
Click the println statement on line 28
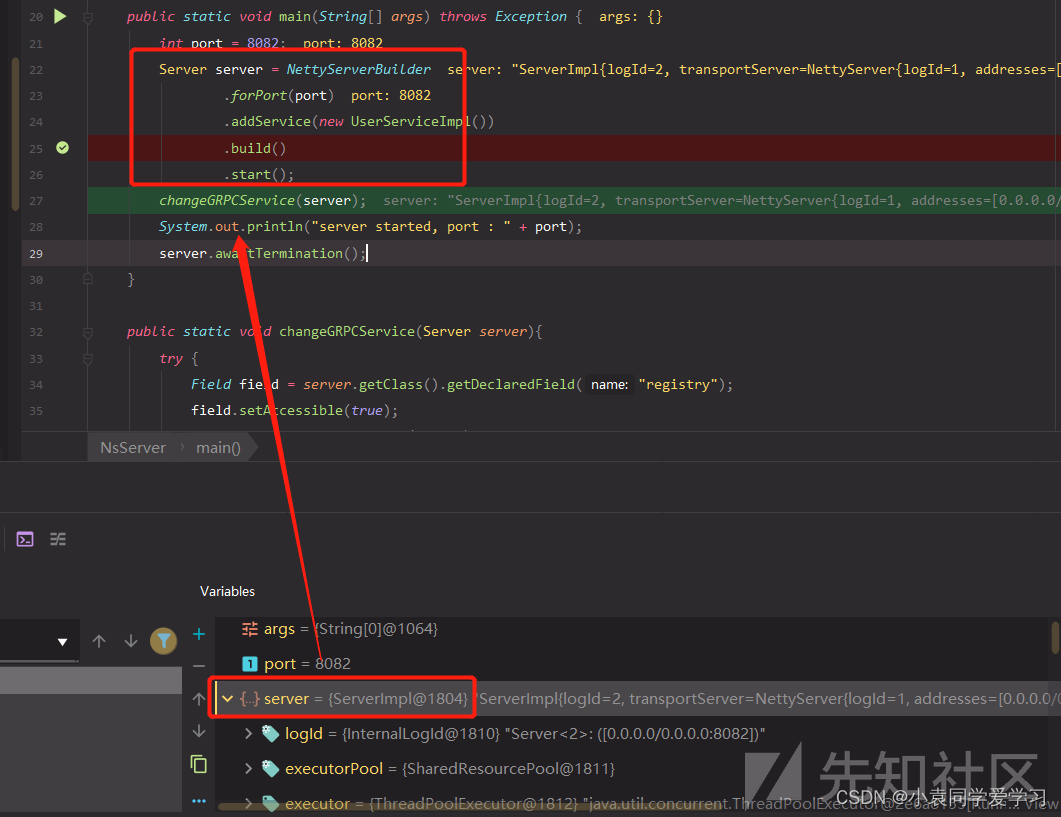369,227
